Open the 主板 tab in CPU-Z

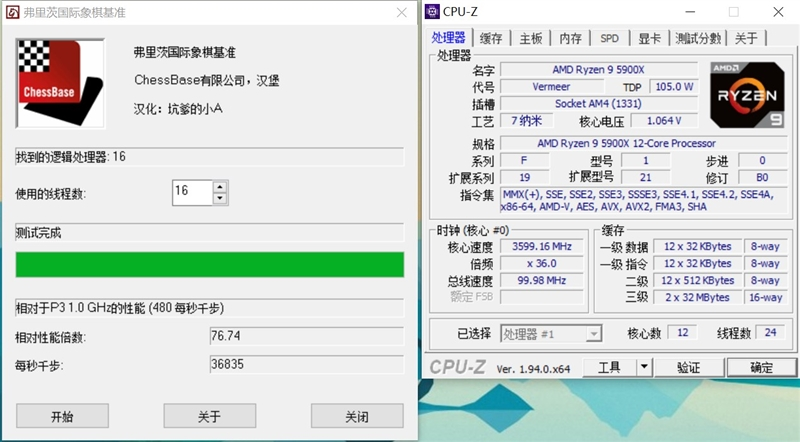click(x=531, y=38)
